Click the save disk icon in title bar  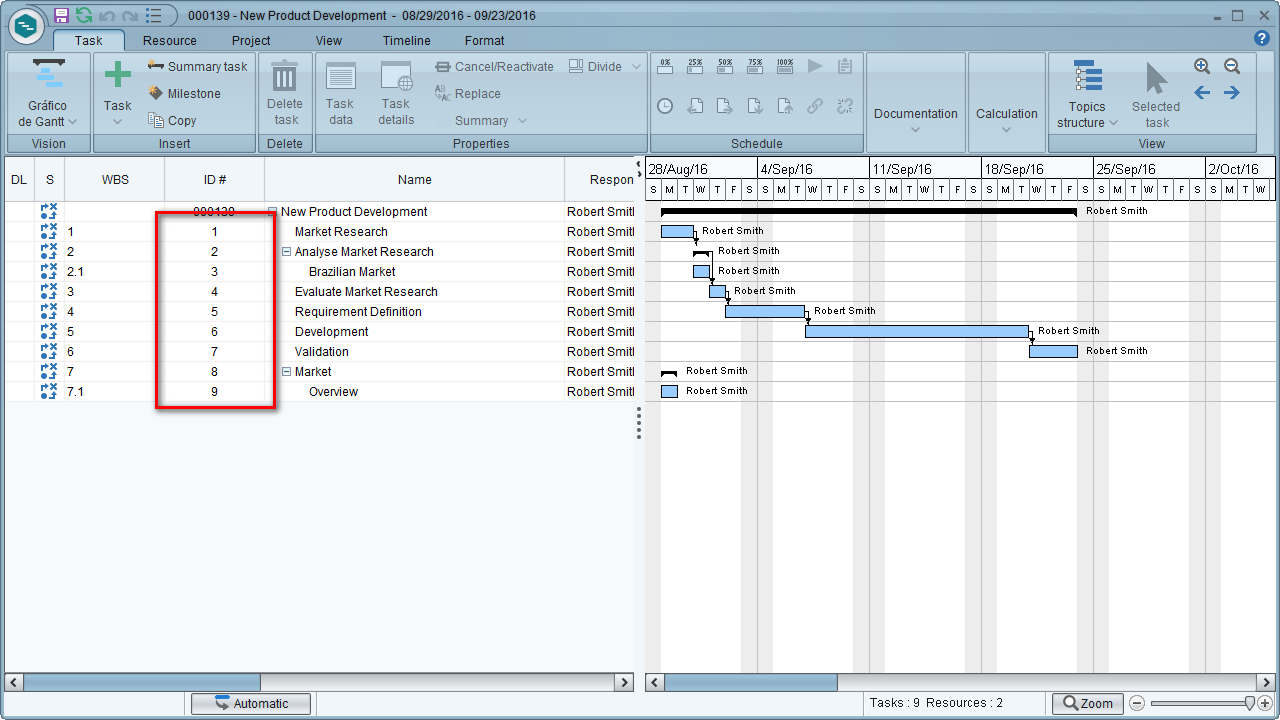[x=61, y=15]
